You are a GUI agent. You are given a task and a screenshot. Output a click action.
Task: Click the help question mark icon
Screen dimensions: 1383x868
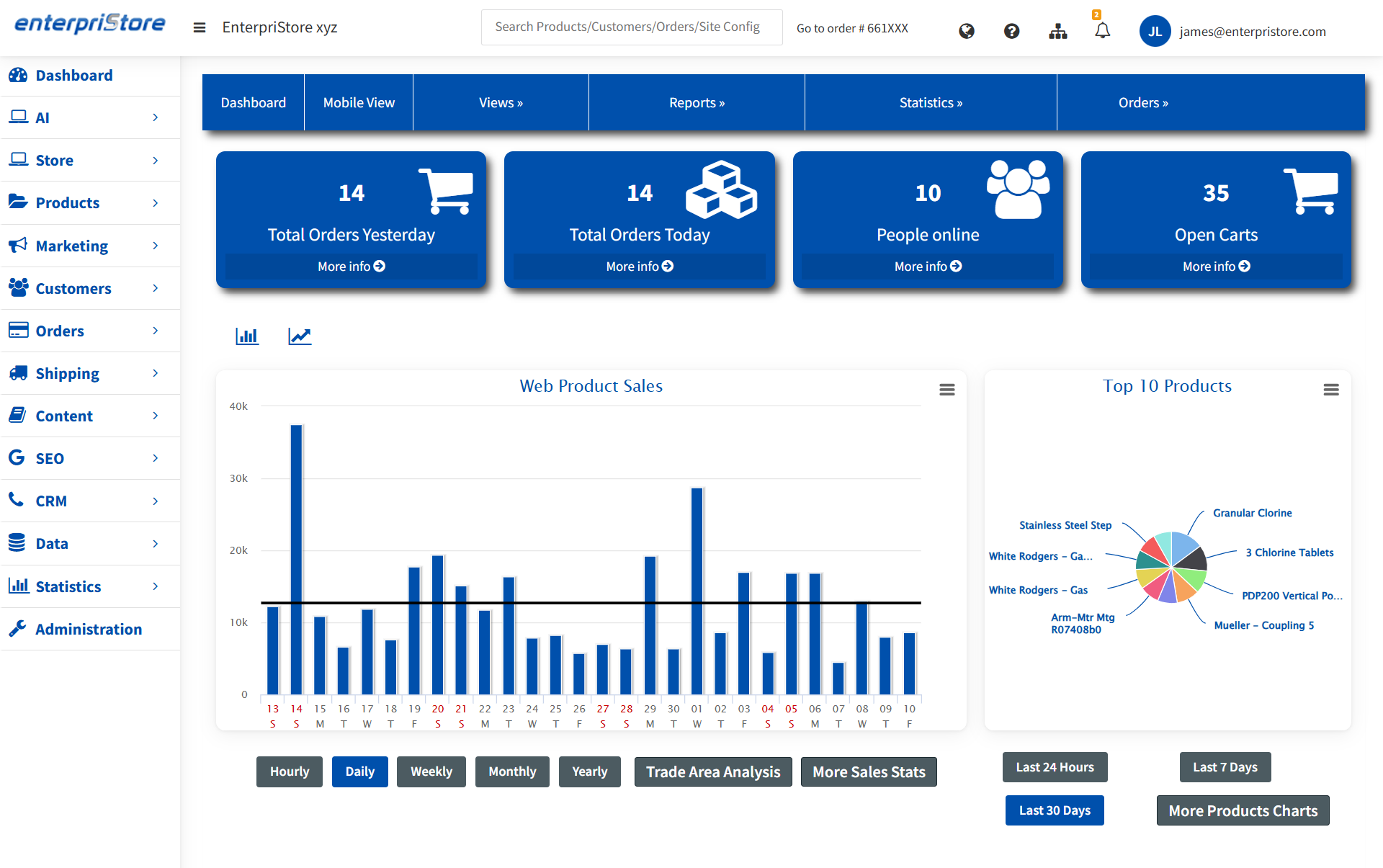(1011, 31)
